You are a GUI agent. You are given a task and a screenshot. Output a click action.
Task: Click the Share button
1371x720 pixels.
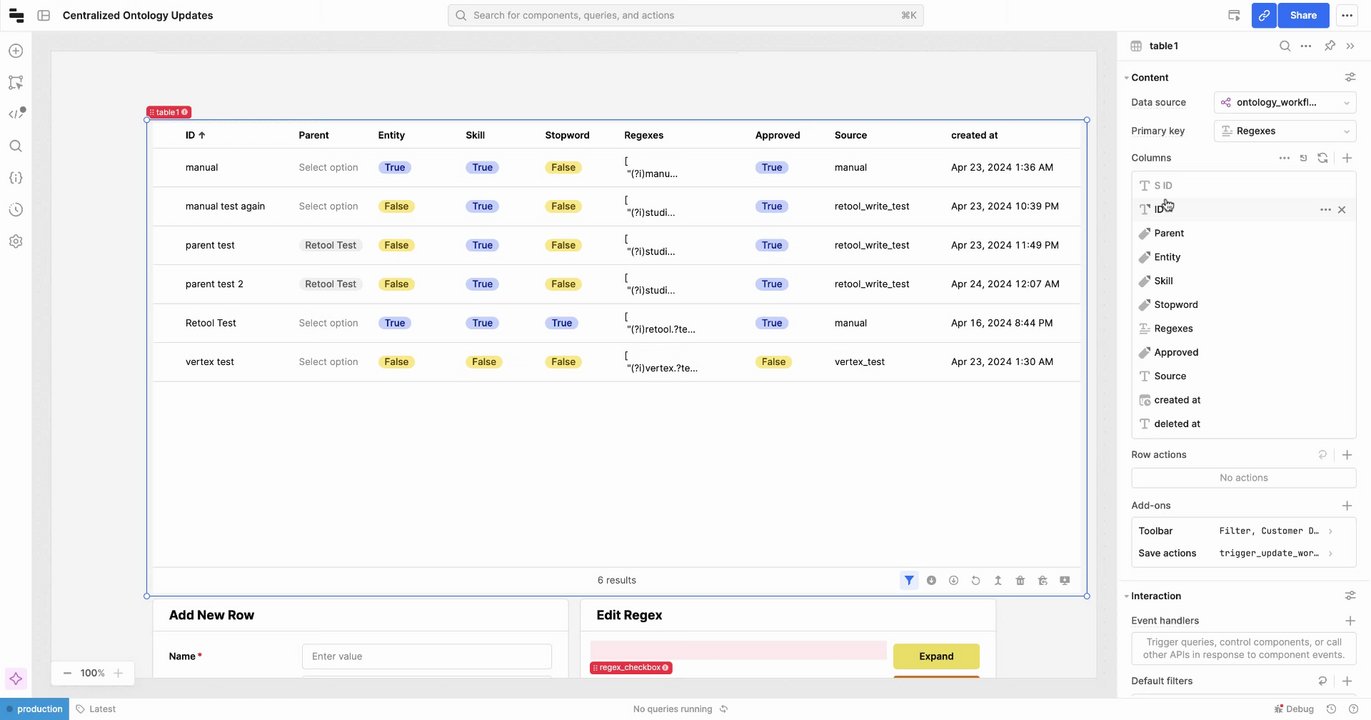pos(1303,15)
